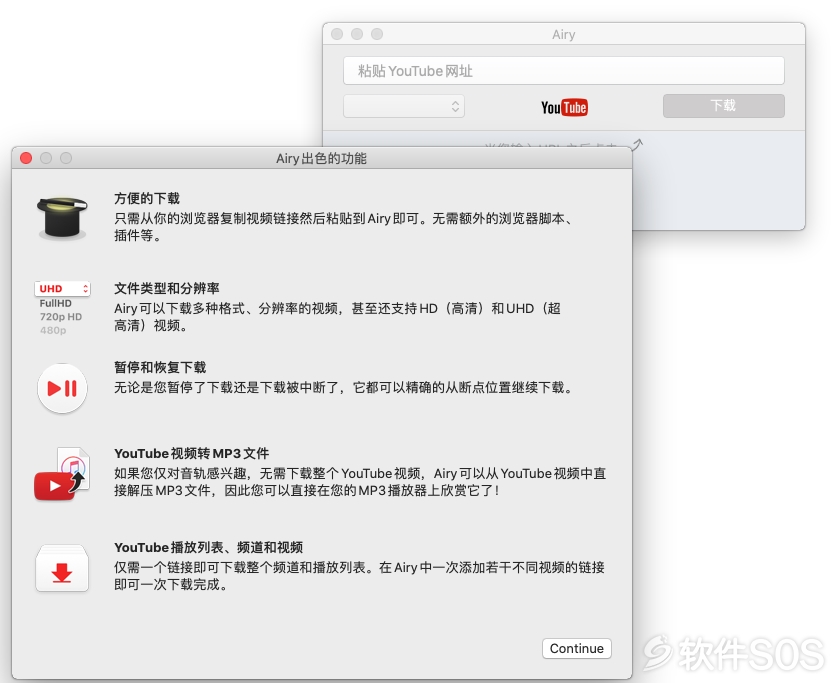
Task: Click the description starting Airy可以下载多种格式
Action: click(337, 316)
